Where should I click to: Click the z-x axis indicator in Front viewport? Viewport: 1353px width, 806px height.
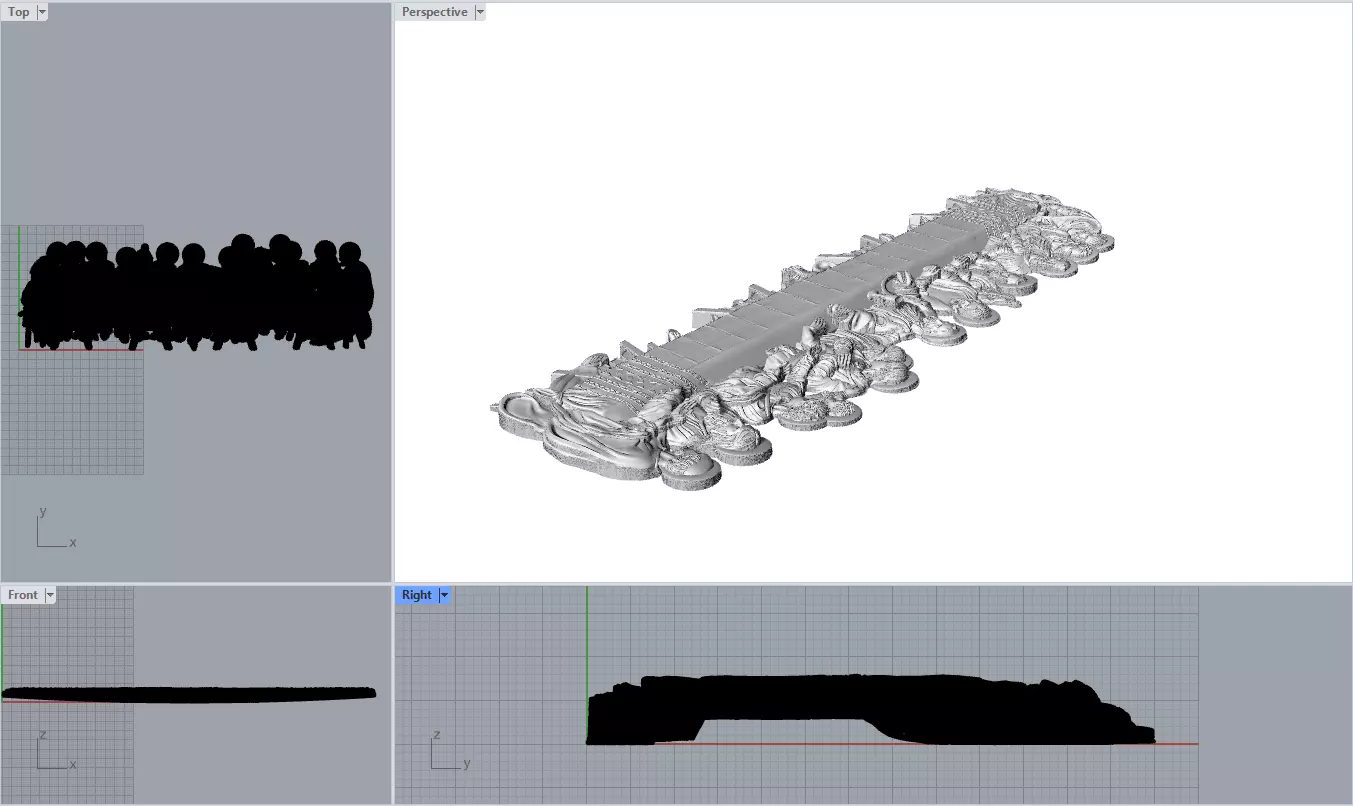point(55,750)
